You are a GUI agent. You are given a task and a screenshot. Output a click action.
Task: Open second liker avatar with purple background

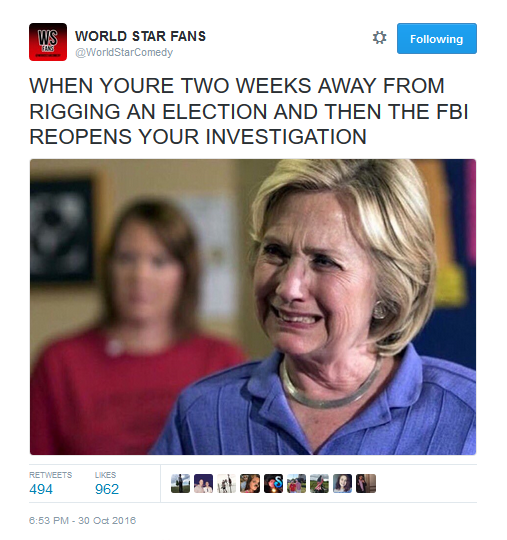[204, 484]
